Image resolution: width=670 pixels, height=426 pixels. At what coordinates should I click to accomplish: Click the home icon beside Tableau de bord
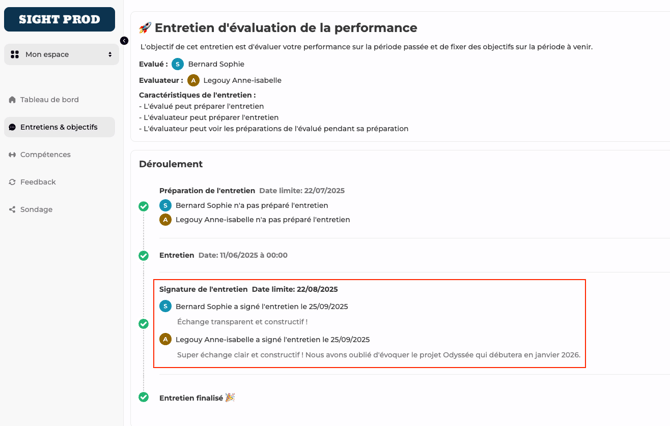pyautogui.click(x=12, y=100)
